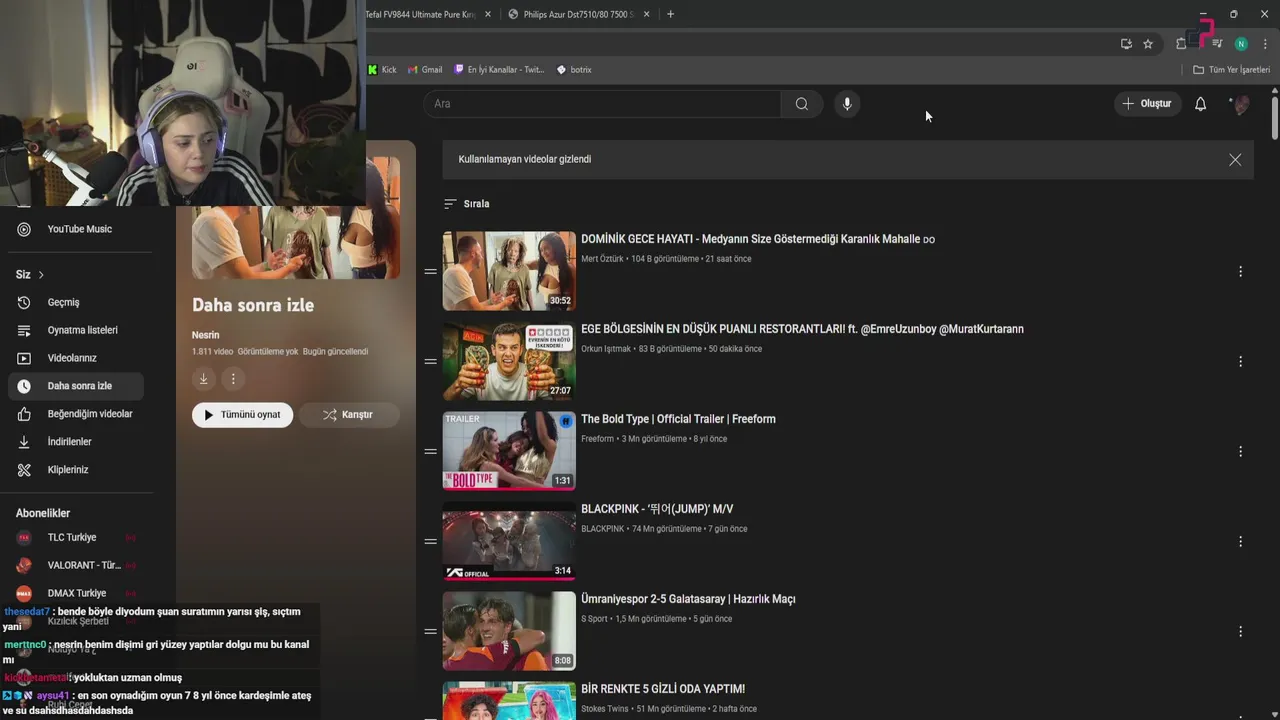1280x720 pixels.
Task: Open playlist more options menu
Action: coord(233,379)
